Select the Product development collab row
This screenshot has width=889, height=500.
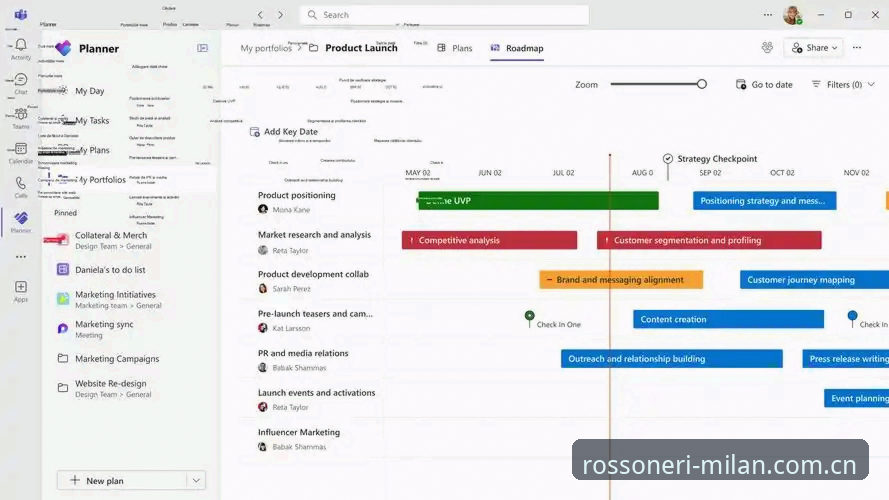[x=313, y=274]
